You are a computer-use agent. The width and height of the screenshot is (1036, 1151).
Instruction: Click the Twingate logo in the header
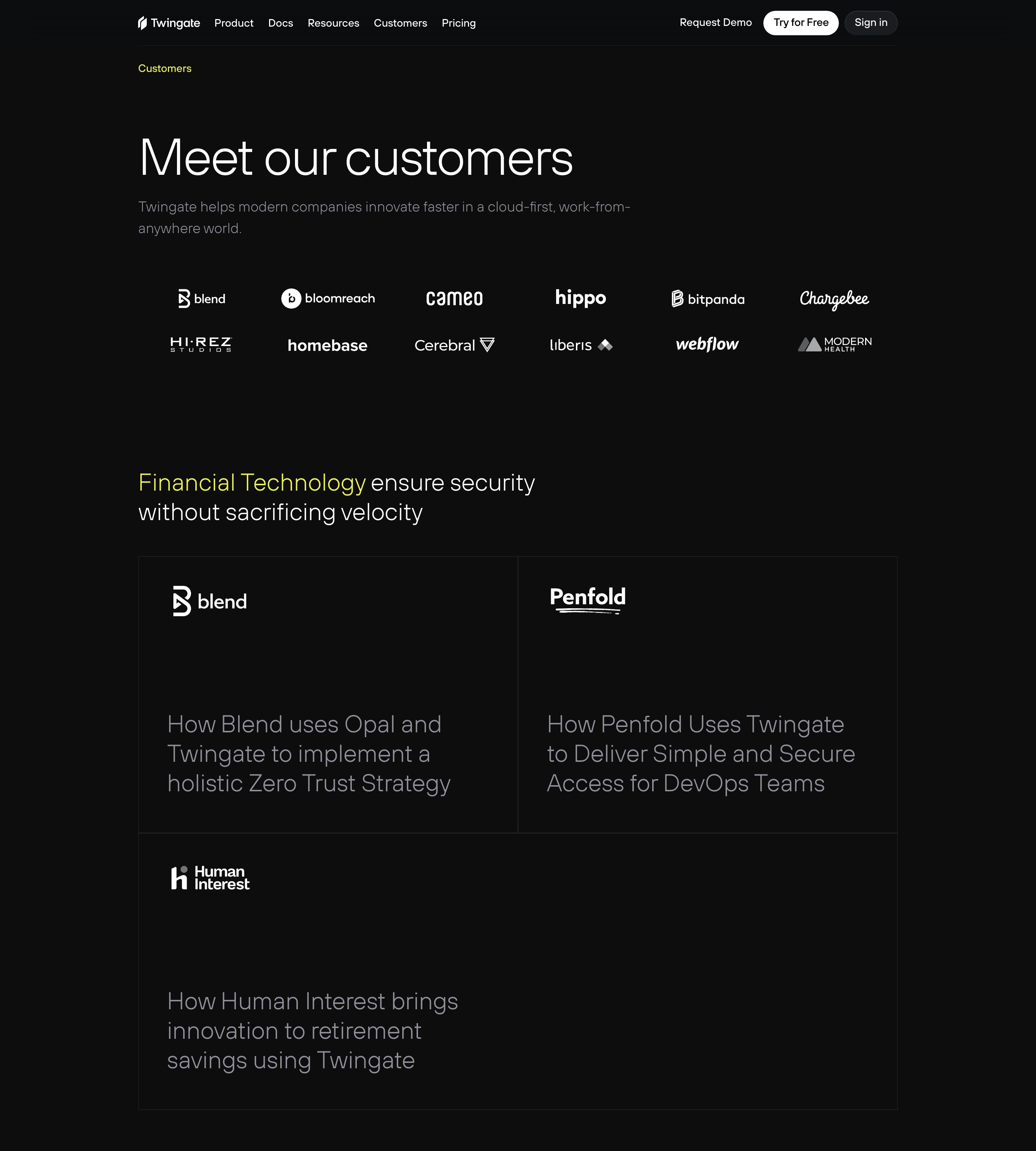pyautogui.click(x=169, y=23)
